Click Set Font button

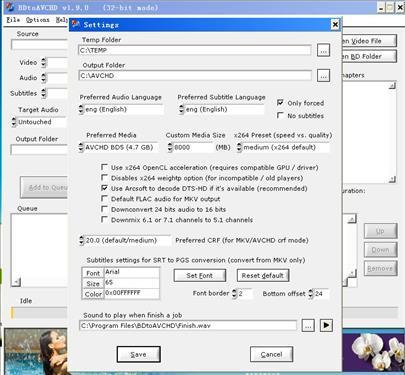(199, 275)
